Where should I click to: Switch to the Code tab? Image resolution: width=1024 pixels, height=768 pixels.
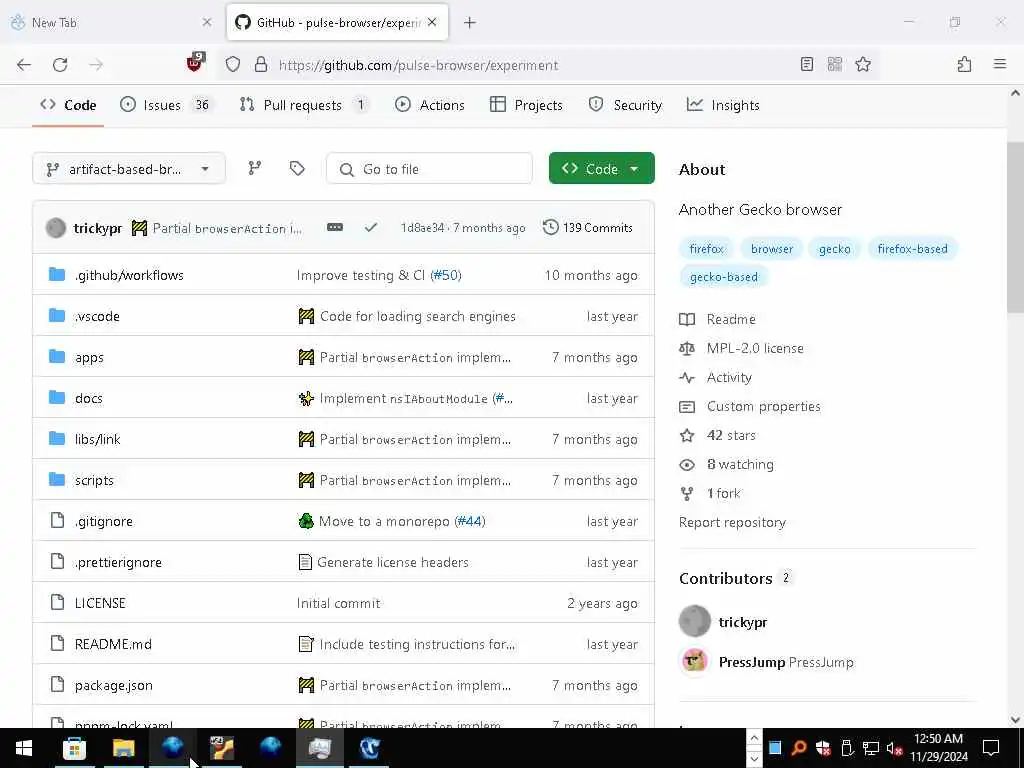click(x=68, y=105)
